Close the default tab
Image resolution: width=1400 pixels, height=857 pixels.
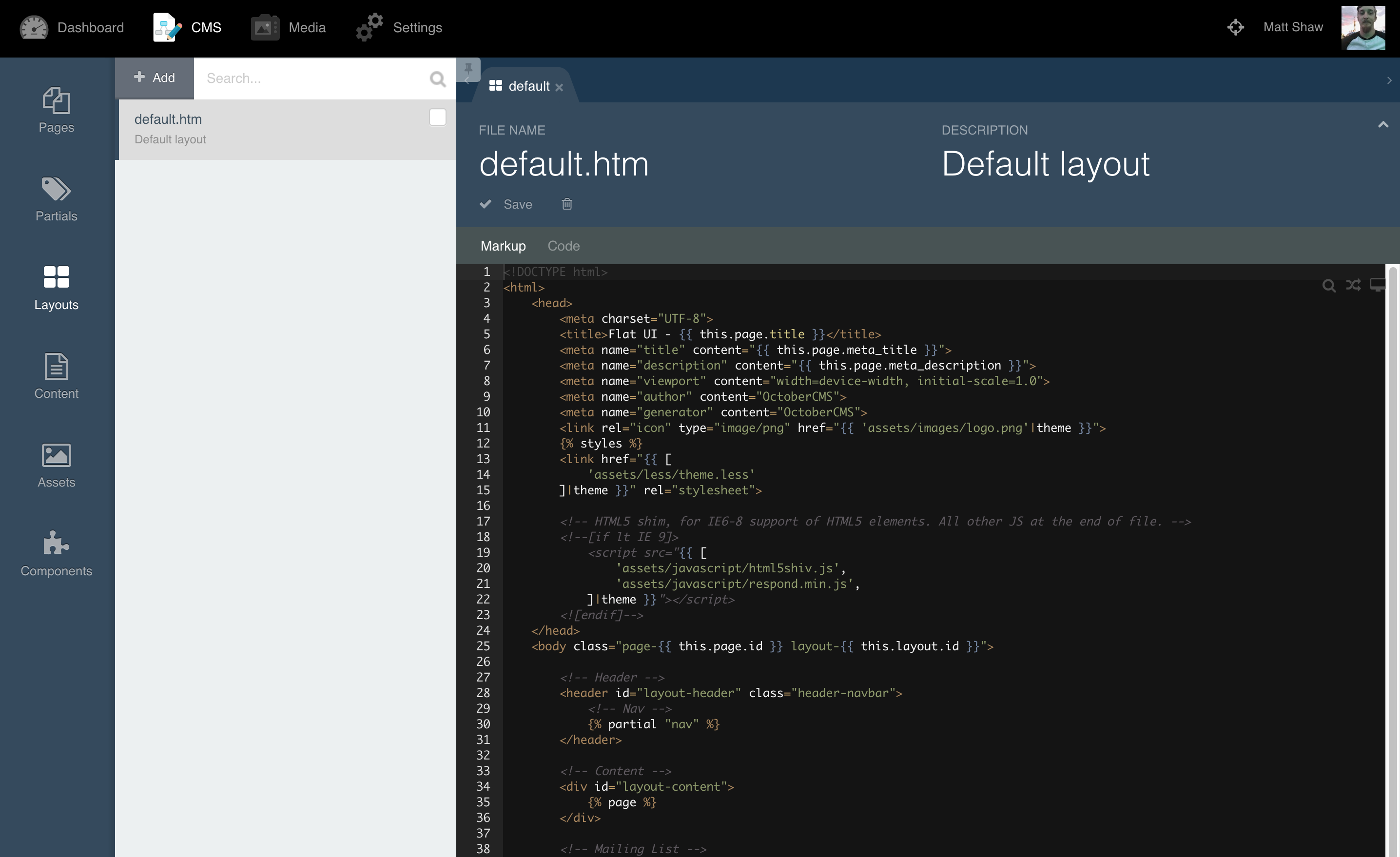[559, 87]
